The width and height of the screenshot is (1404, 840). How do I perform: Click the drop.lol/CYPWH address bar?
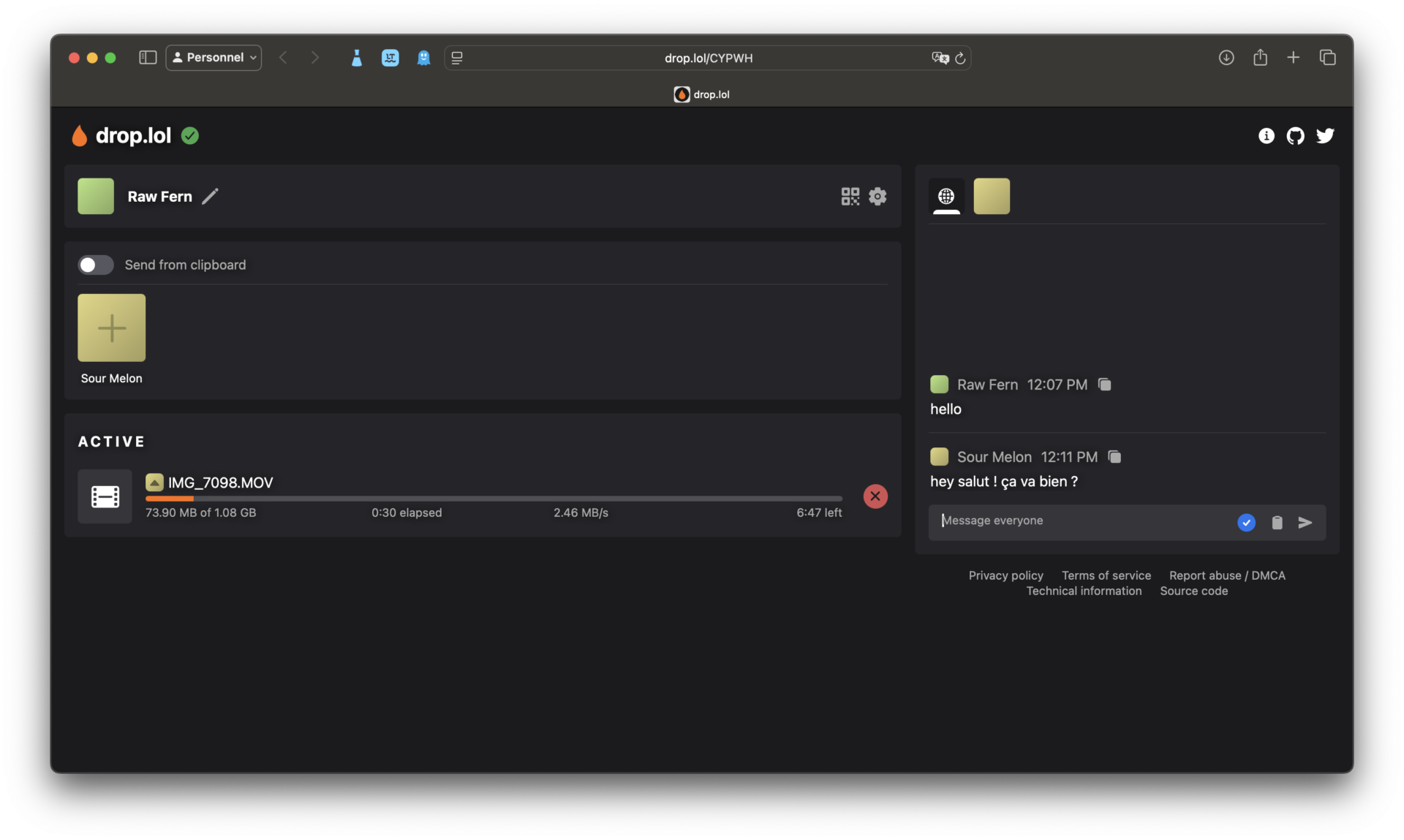point(708,58)
